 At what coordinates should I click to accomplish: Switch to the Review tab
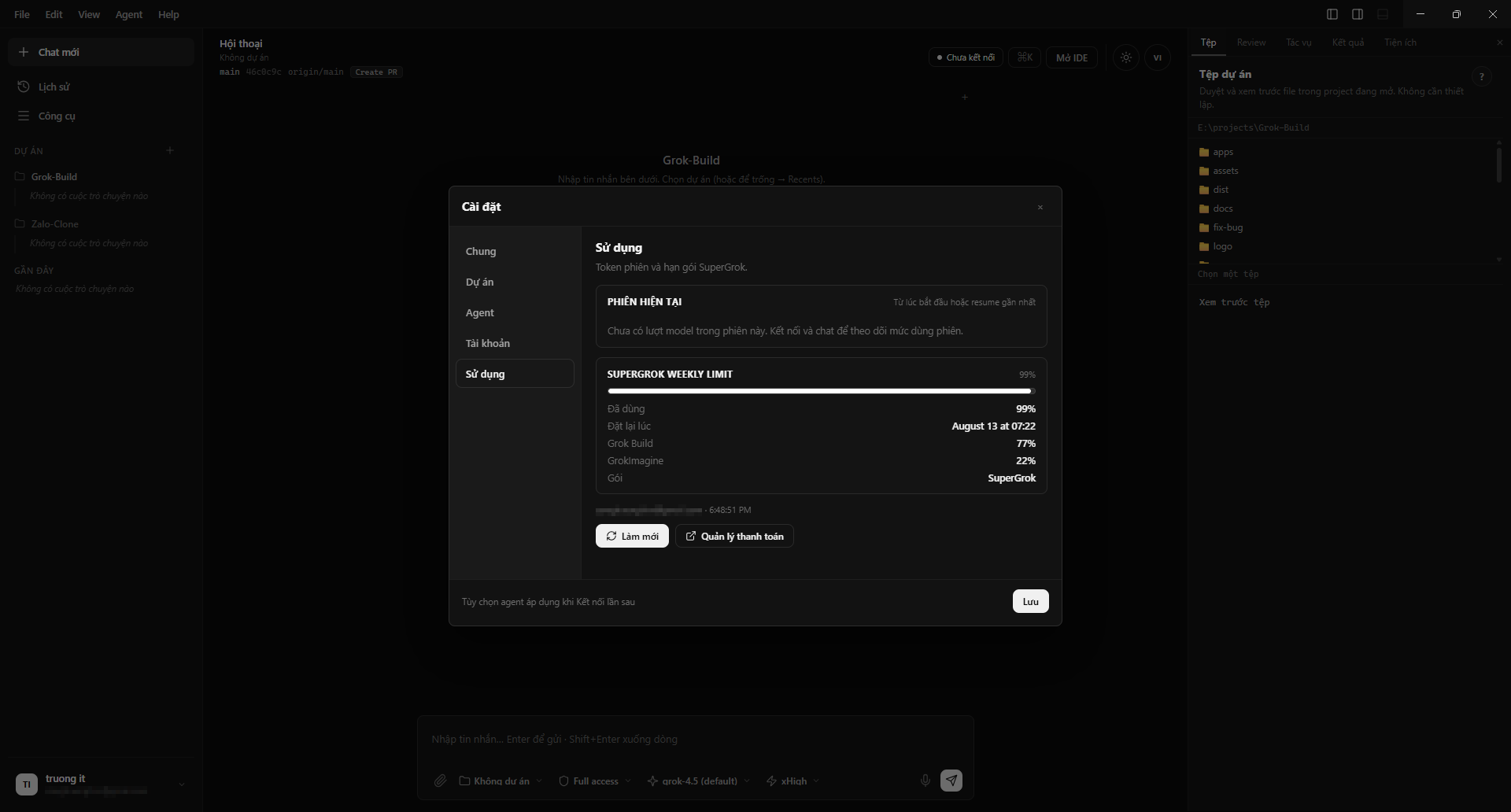click(1251, 42)
